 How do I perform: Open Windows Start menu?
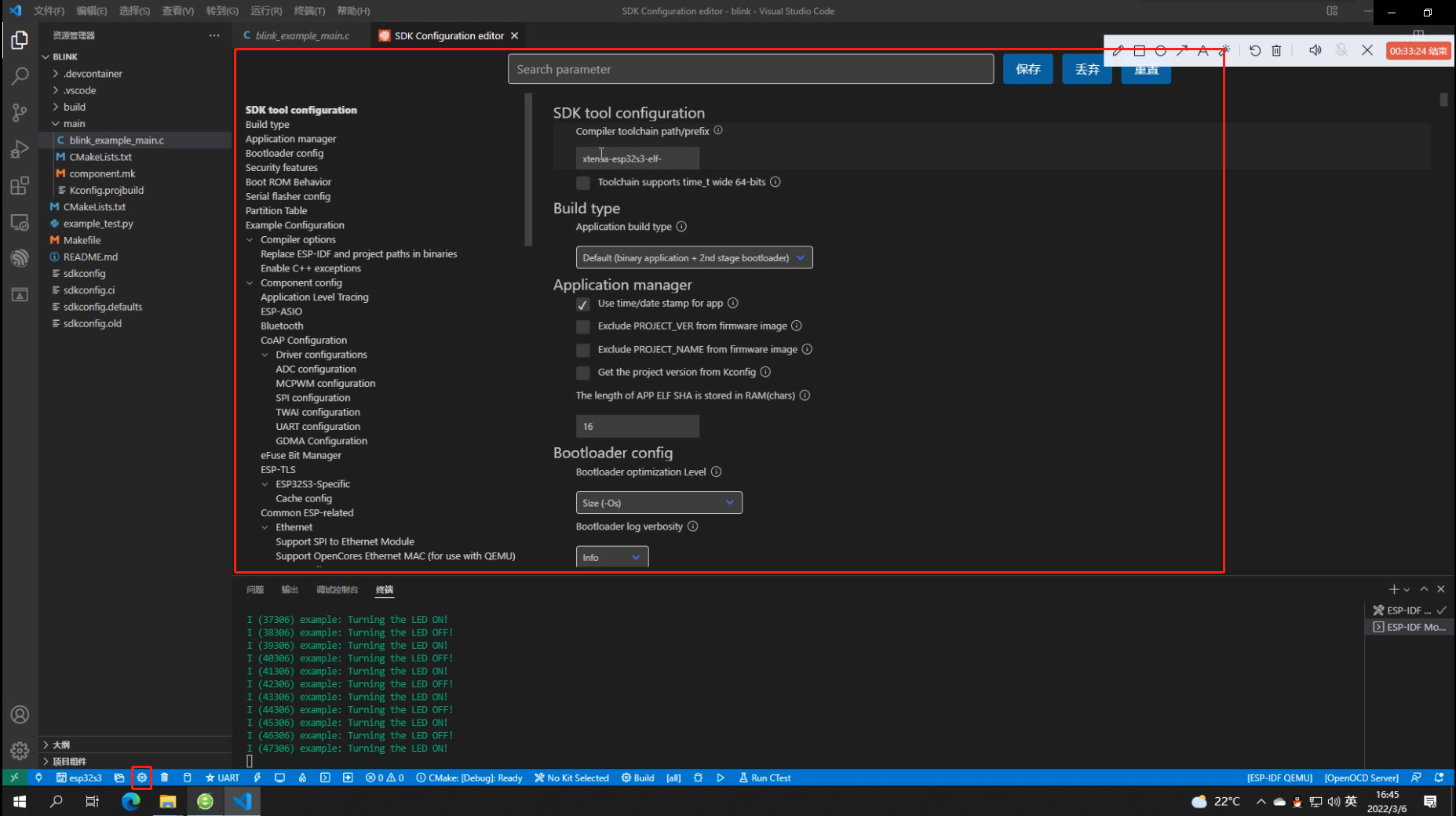pyautogui.click(x=20, y=801)
